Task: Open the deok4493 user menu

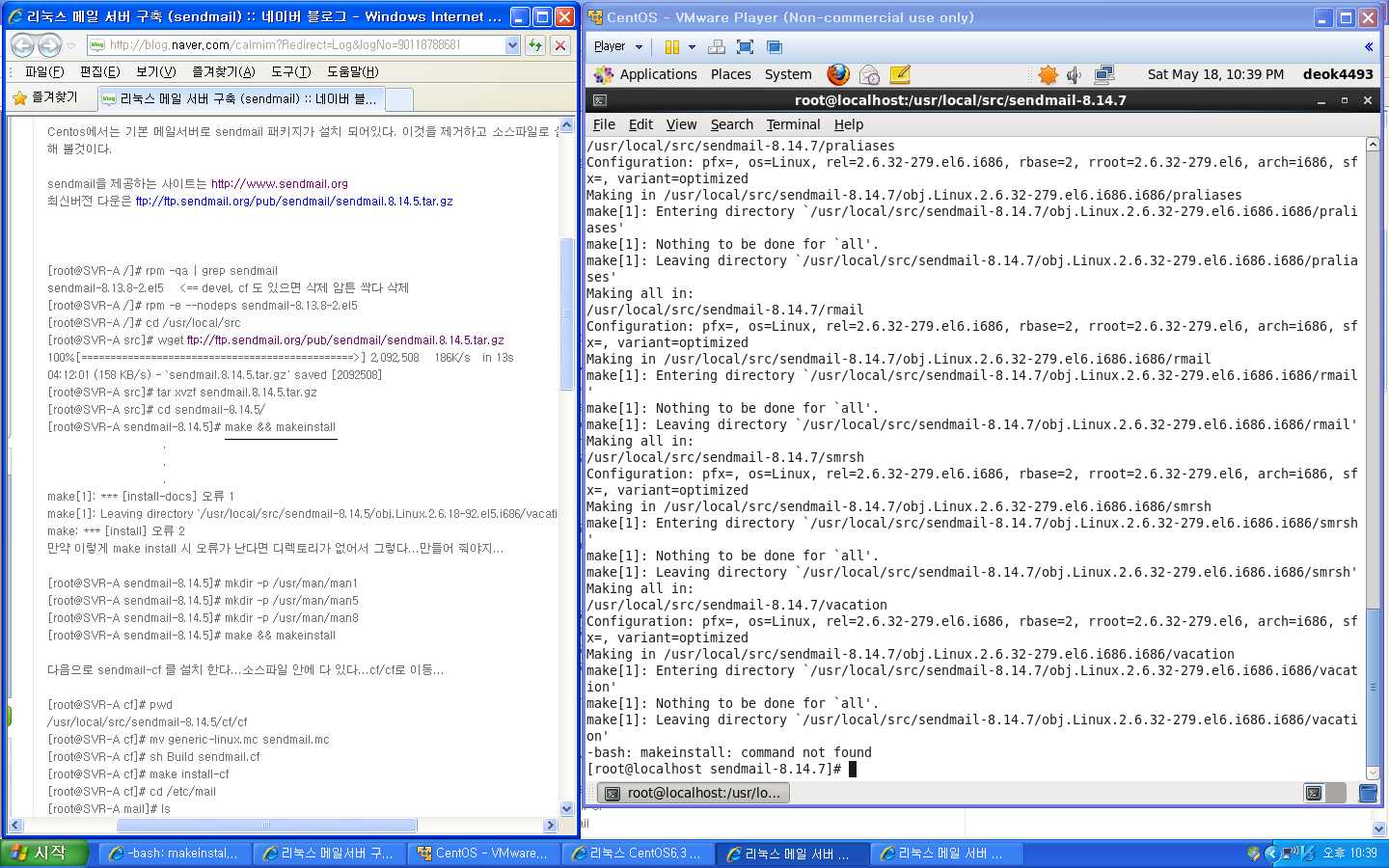Action: [1338, 74]
